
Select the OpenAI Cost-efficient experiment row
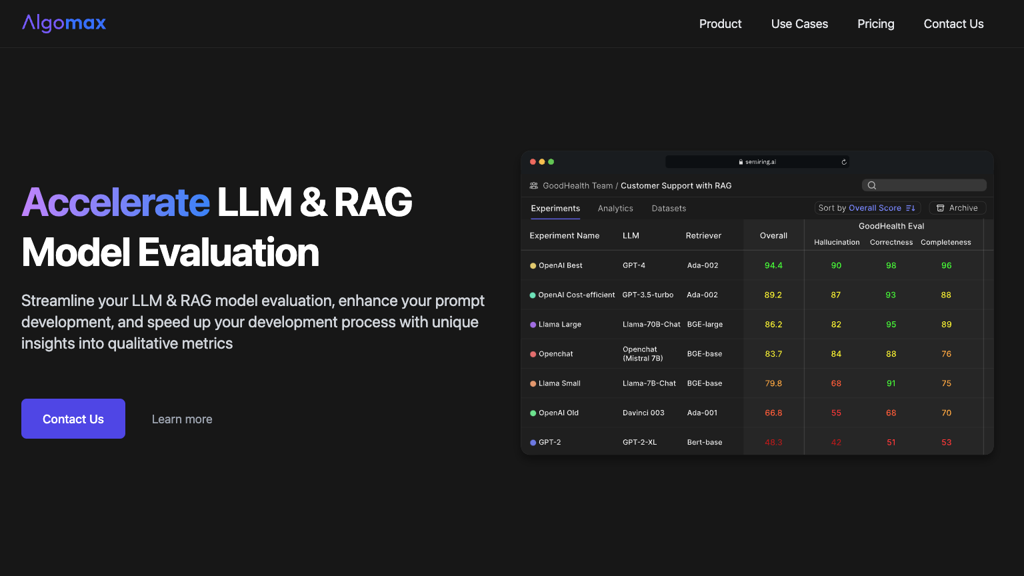tap(576, 295)
